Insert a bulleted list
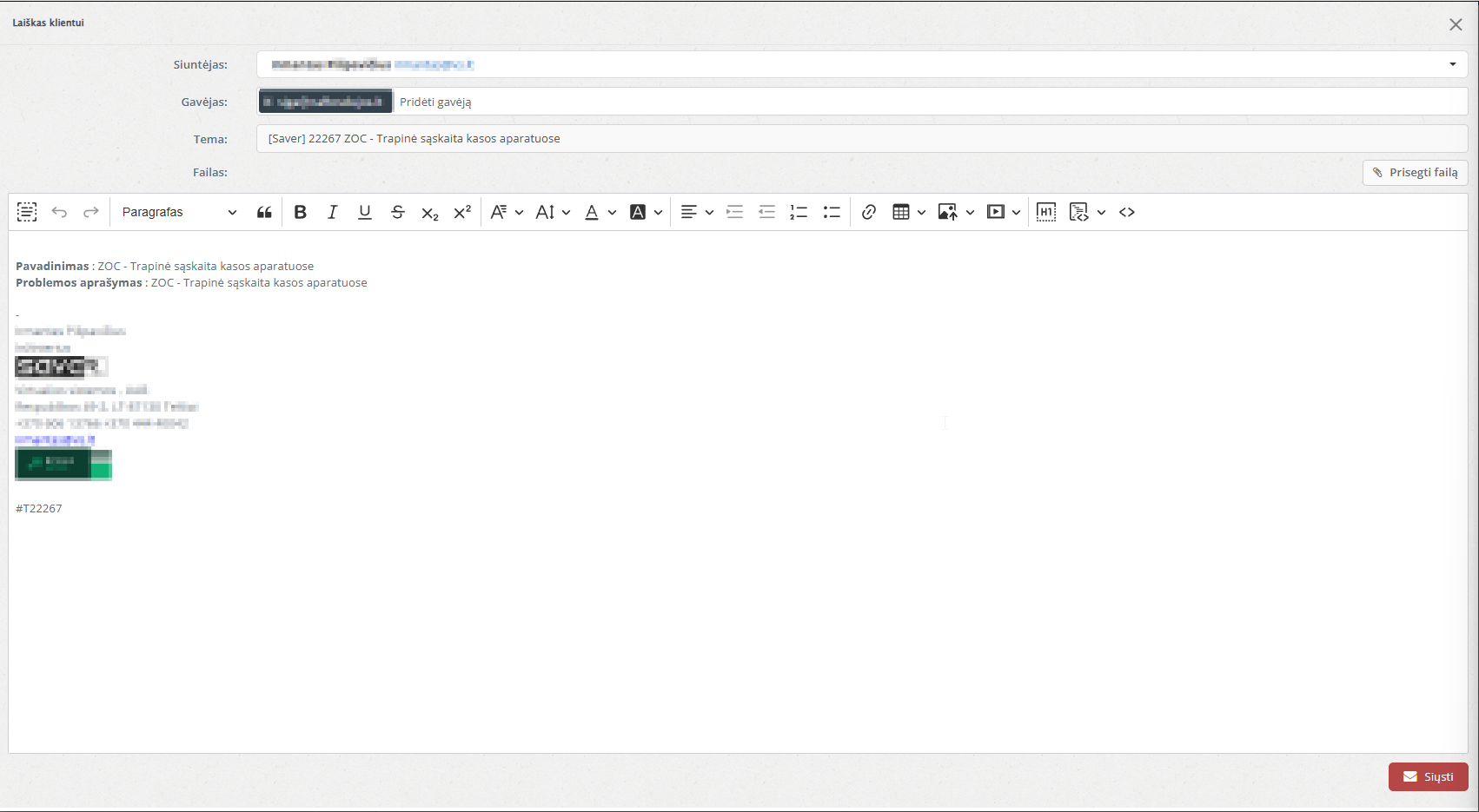The width and height of the screenshot is (1479, 812). 832,212
